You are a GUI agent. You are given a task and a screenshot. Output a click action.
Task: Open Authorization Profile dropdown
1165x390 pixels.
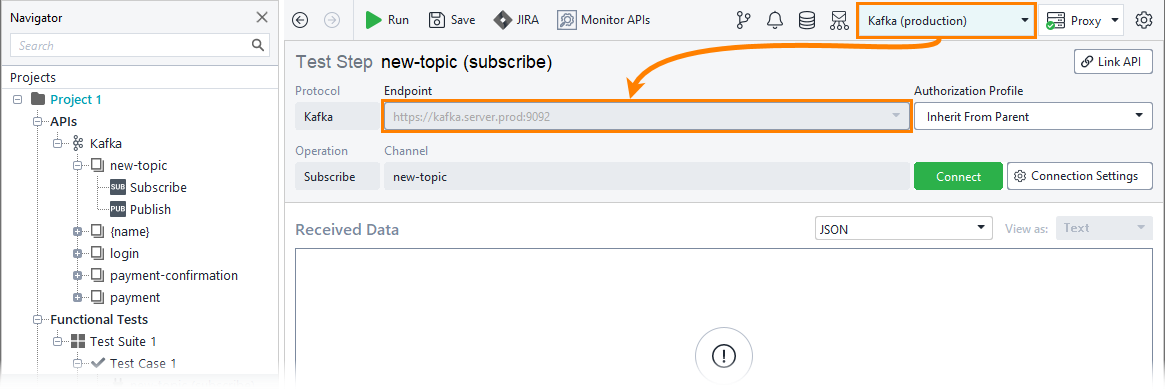click(1033, 117)
